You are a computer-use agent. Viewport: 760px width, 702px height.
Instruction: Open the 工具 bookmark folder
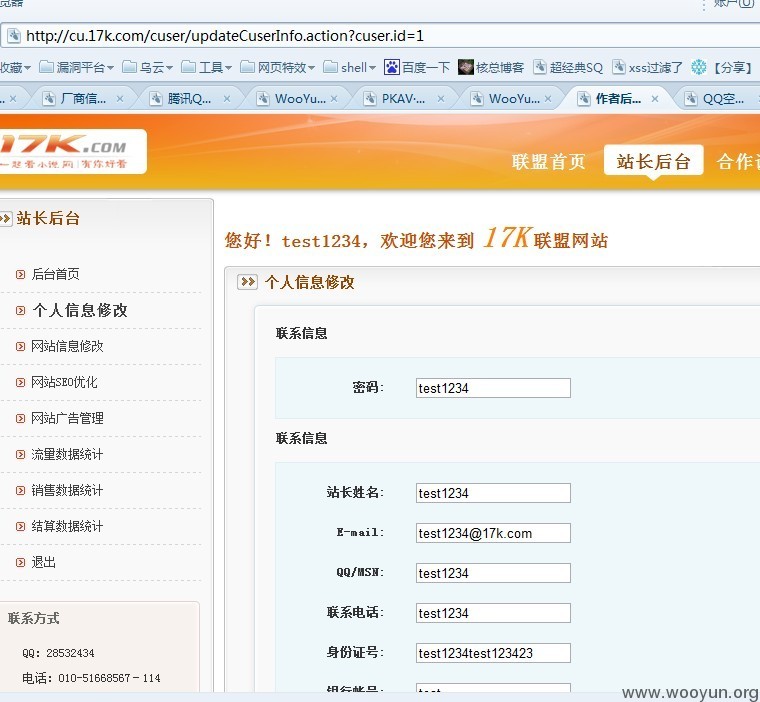click(206, 67)
